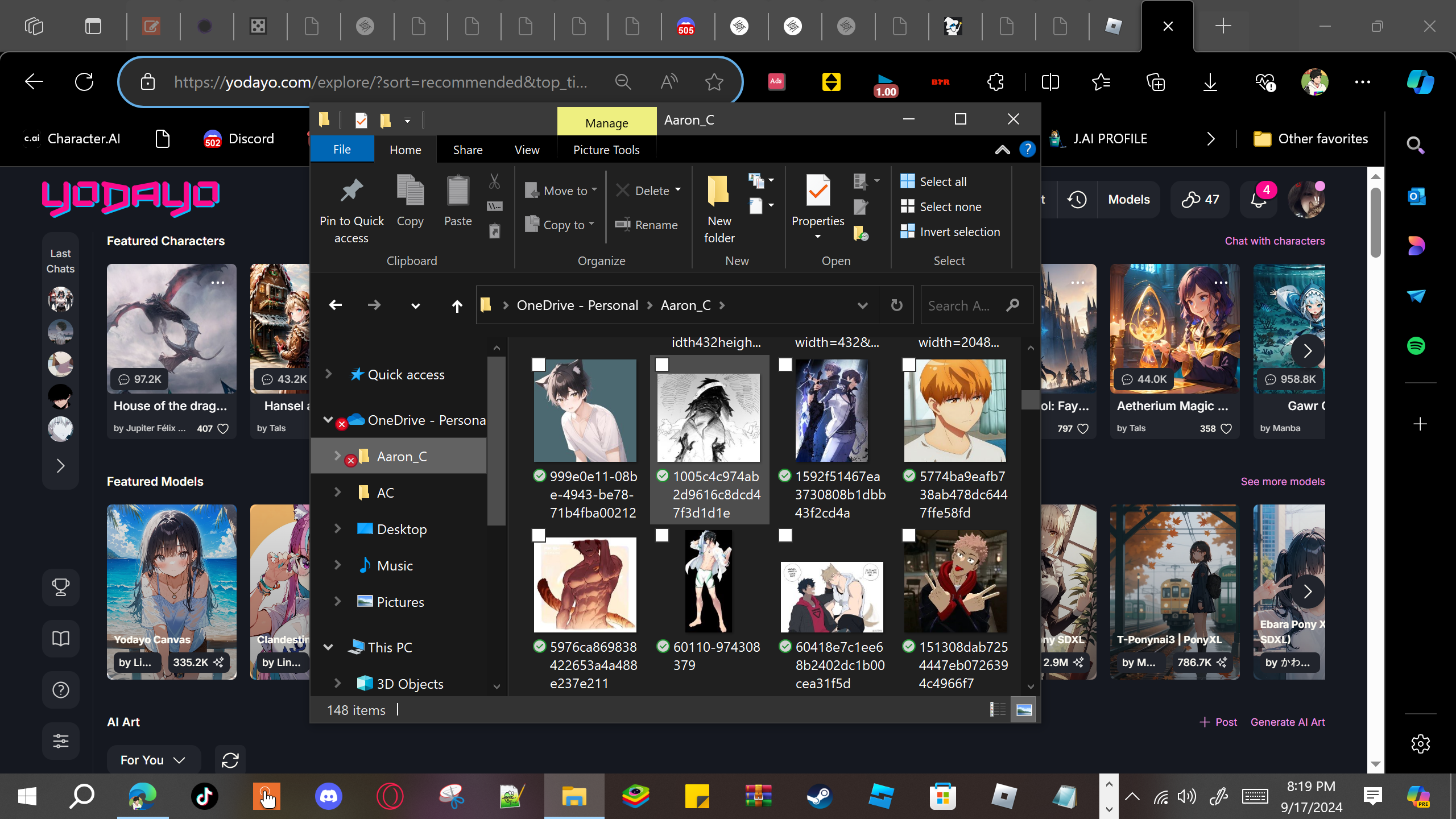
Task: Click the New folder icon
Action: [x=718, y=192]
